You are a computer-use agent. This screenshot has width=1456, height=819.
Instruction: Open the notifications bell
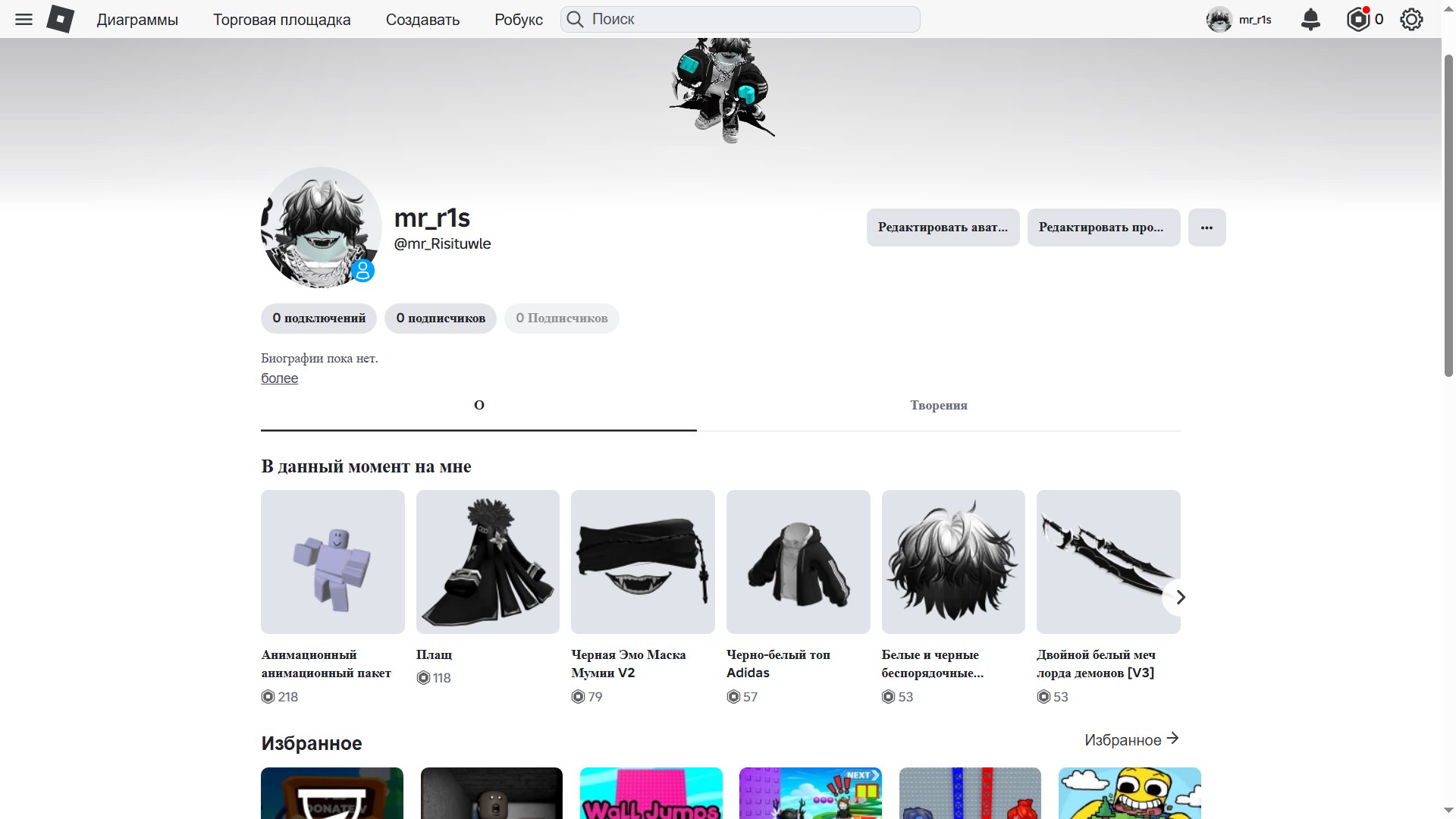1310,19
